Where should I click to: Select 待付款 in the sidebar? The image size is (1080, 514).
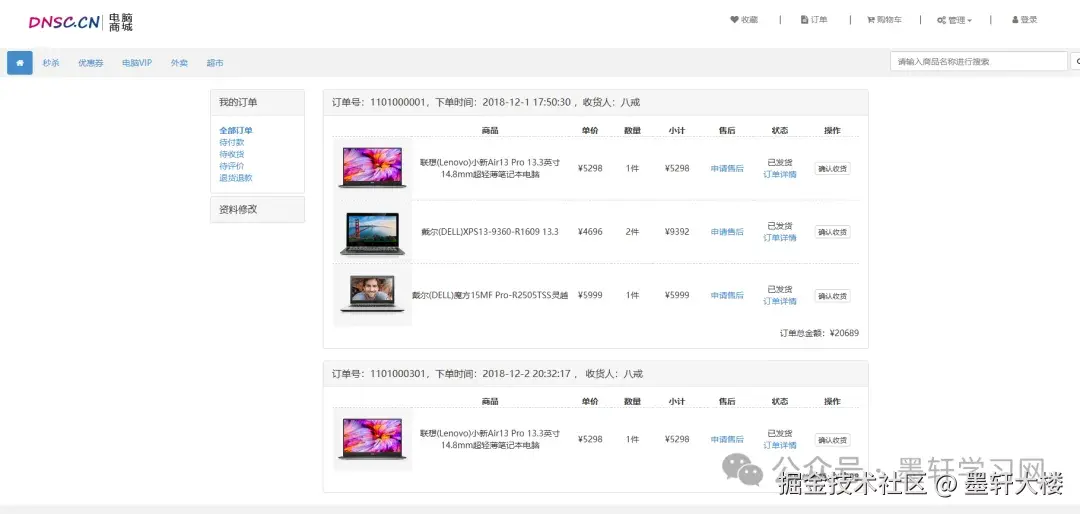(x=231, y=142)
